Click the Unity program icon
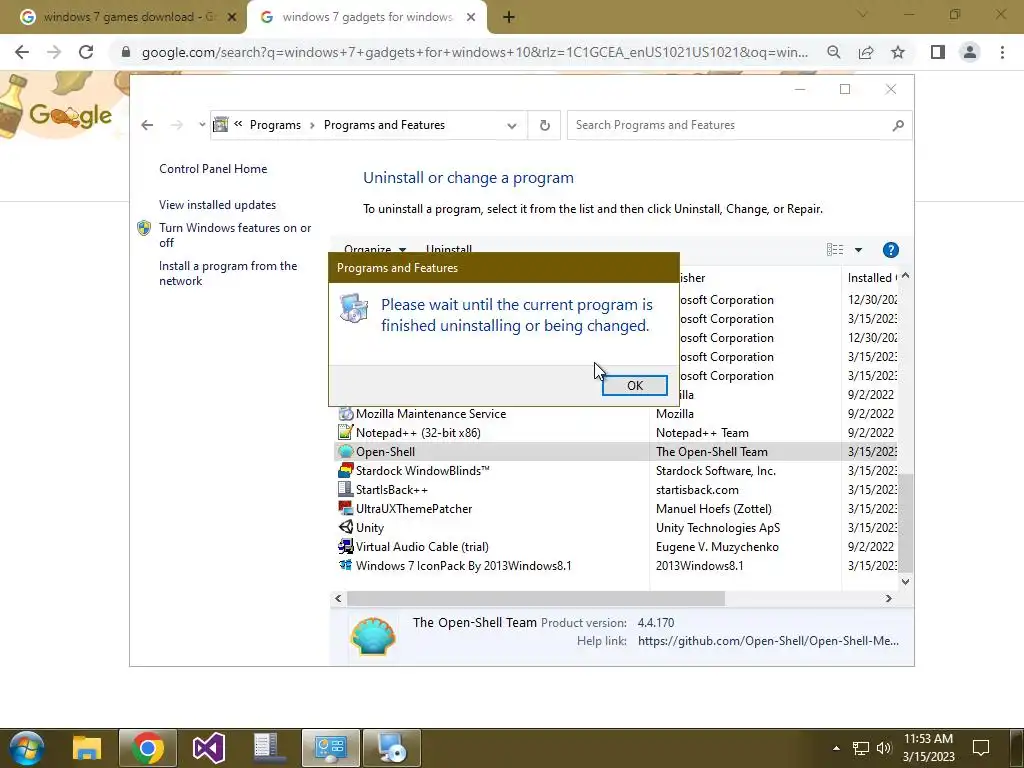 coord(345,527)
